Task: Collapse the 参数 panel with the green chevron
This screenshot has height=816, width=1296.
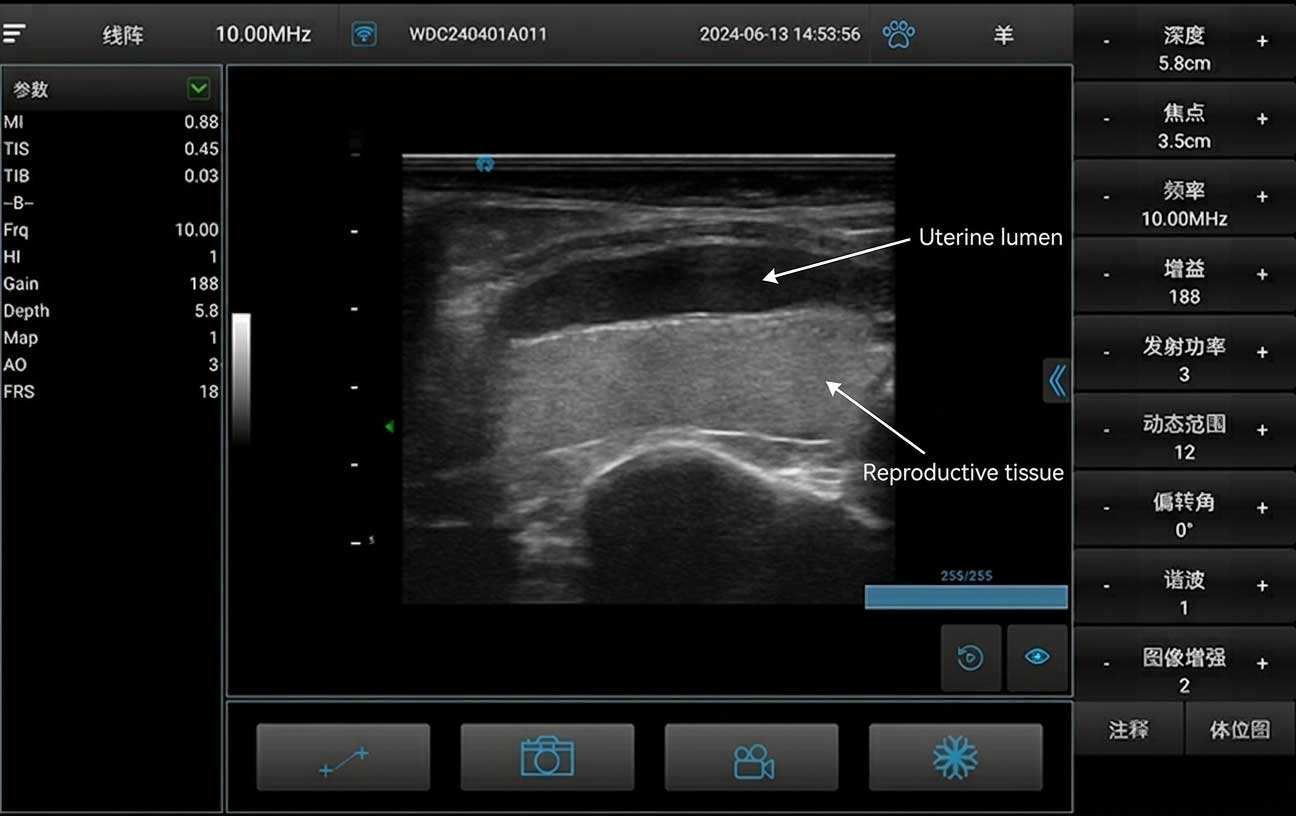Action: pos(197,89)
